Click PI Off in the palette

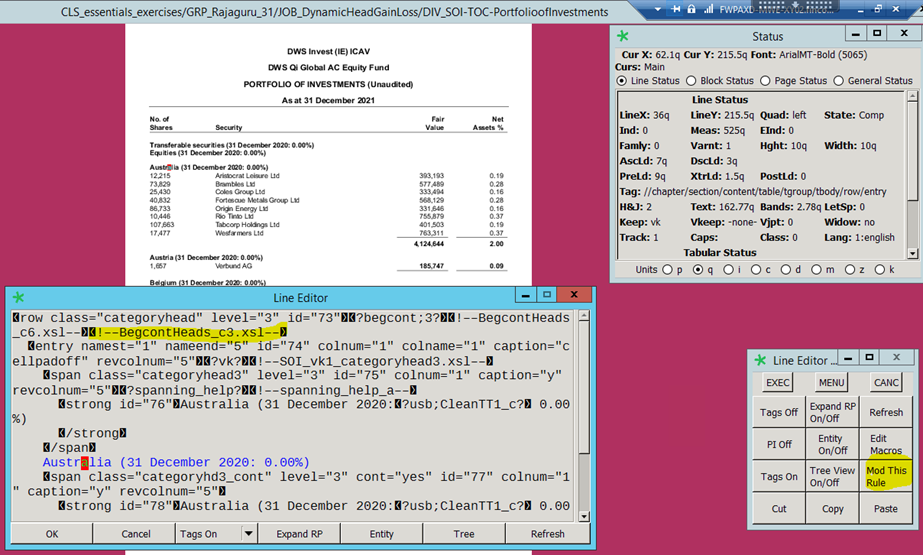779,444
